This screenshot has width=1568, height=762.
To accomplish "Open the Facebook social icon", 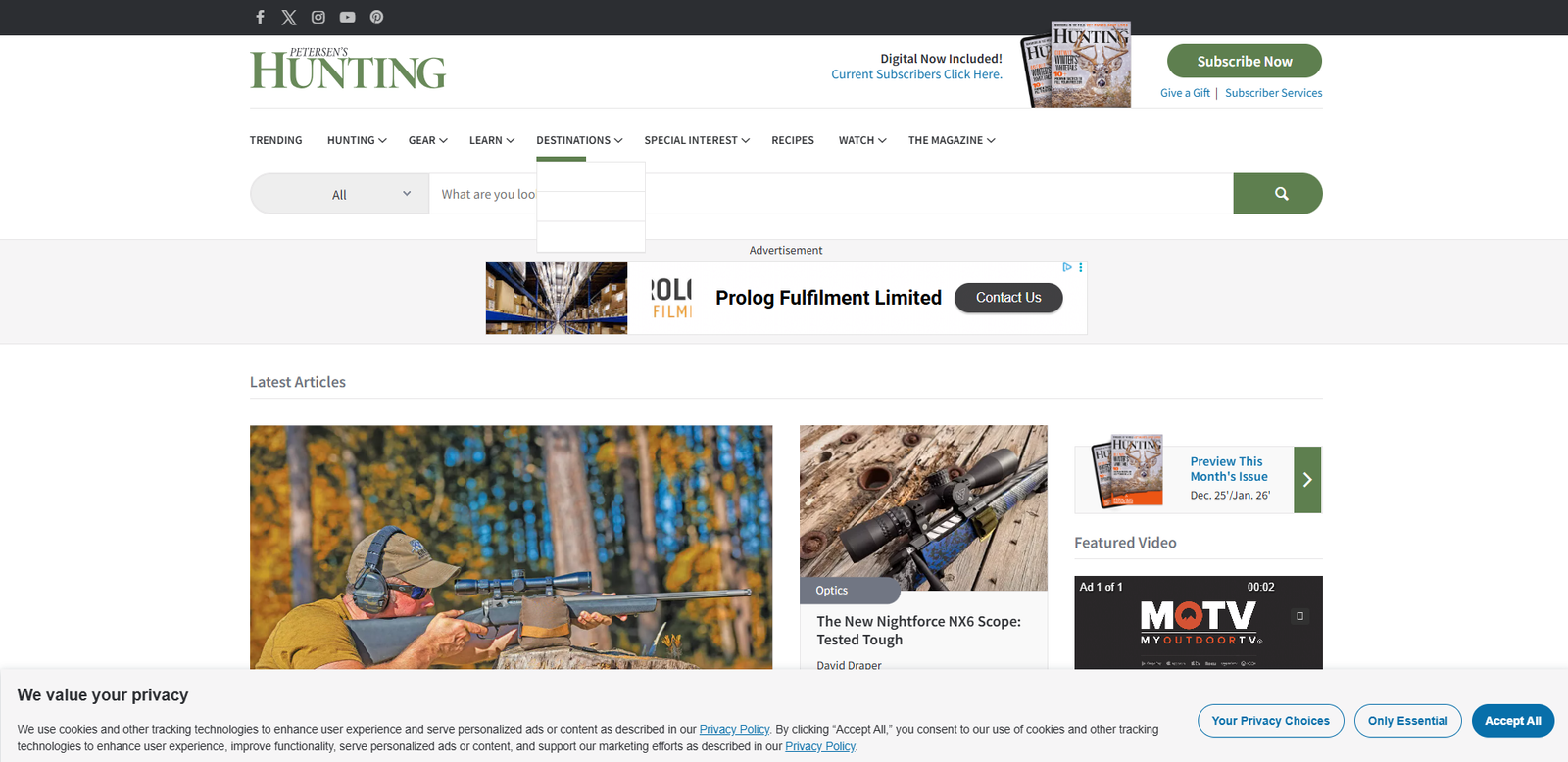I will click(260, 17).
